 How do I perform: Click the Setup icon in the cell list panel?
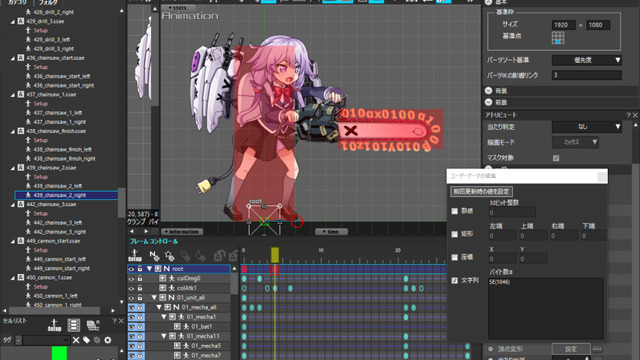54,325
